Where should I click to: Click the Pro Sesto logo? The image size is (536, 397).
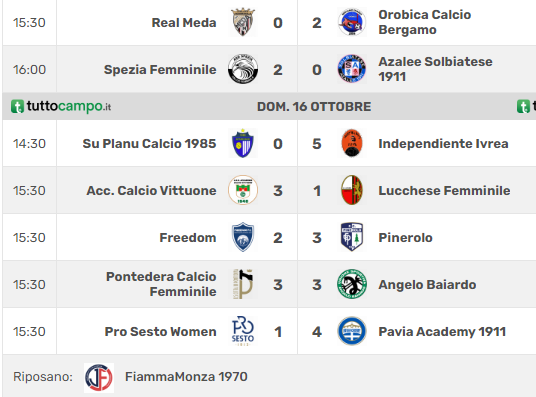coord(243,331)
